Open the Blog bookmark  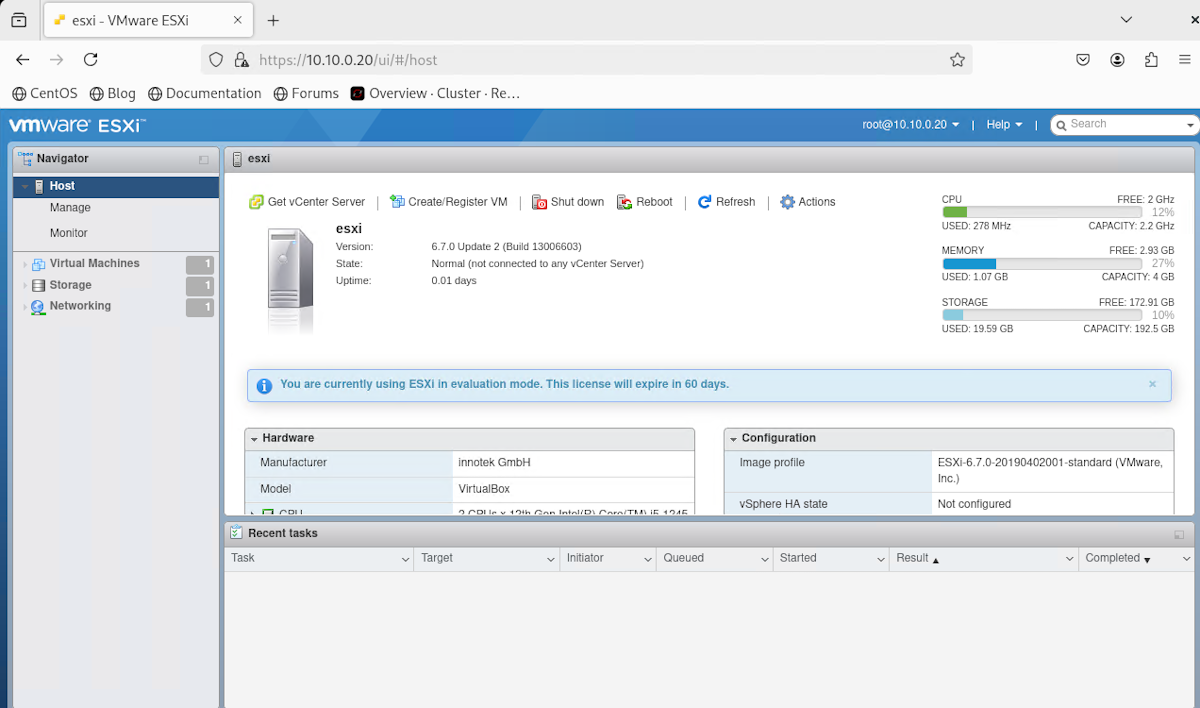coord(112,93)
